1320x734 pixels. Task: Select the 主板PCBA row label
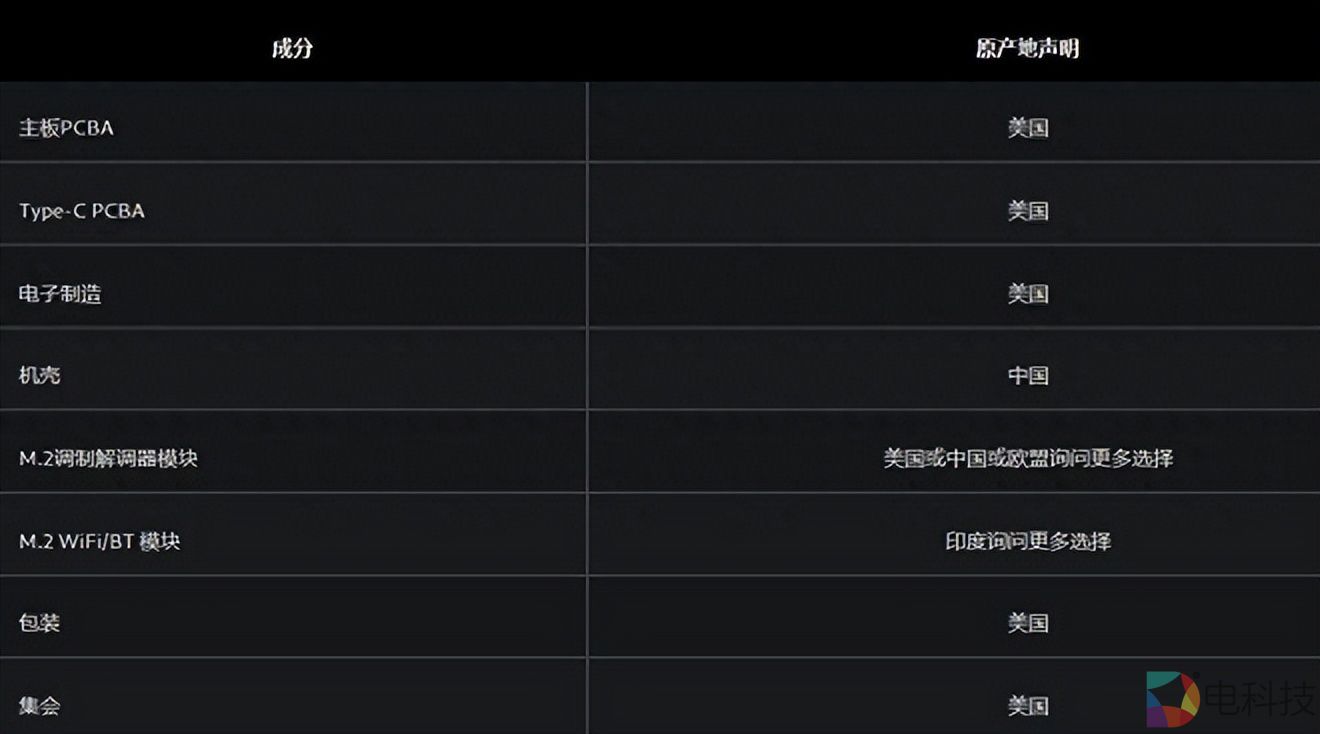coord(66,128)
